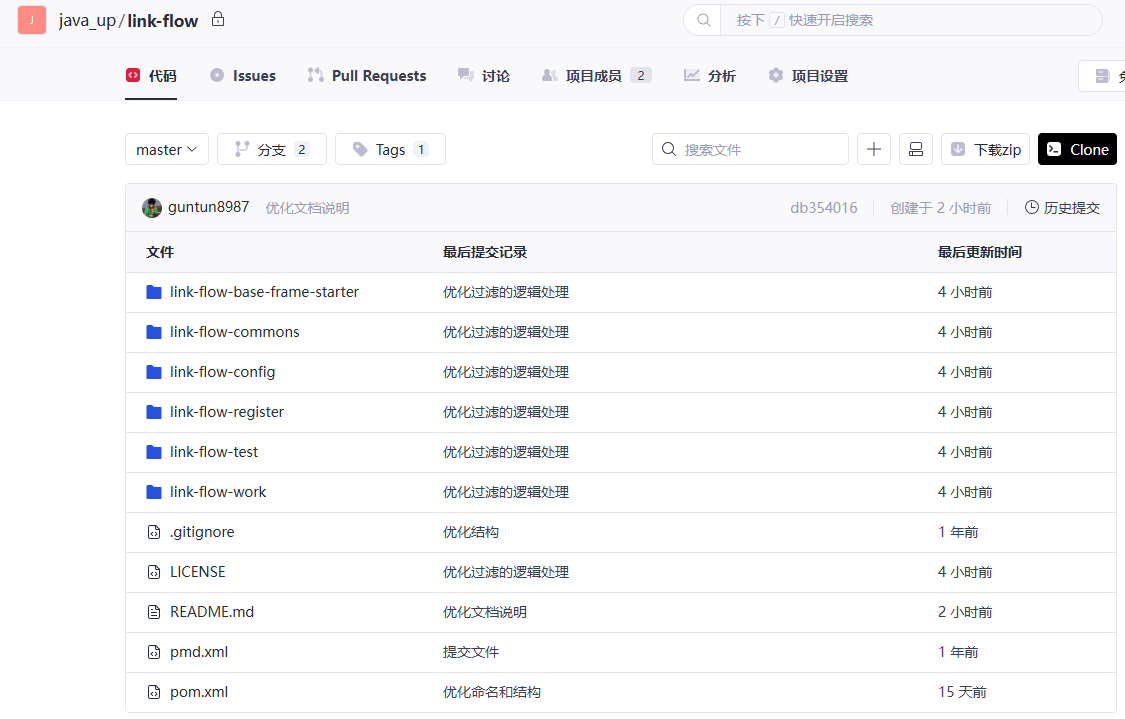Open commit hash db354016

(823, 208)
